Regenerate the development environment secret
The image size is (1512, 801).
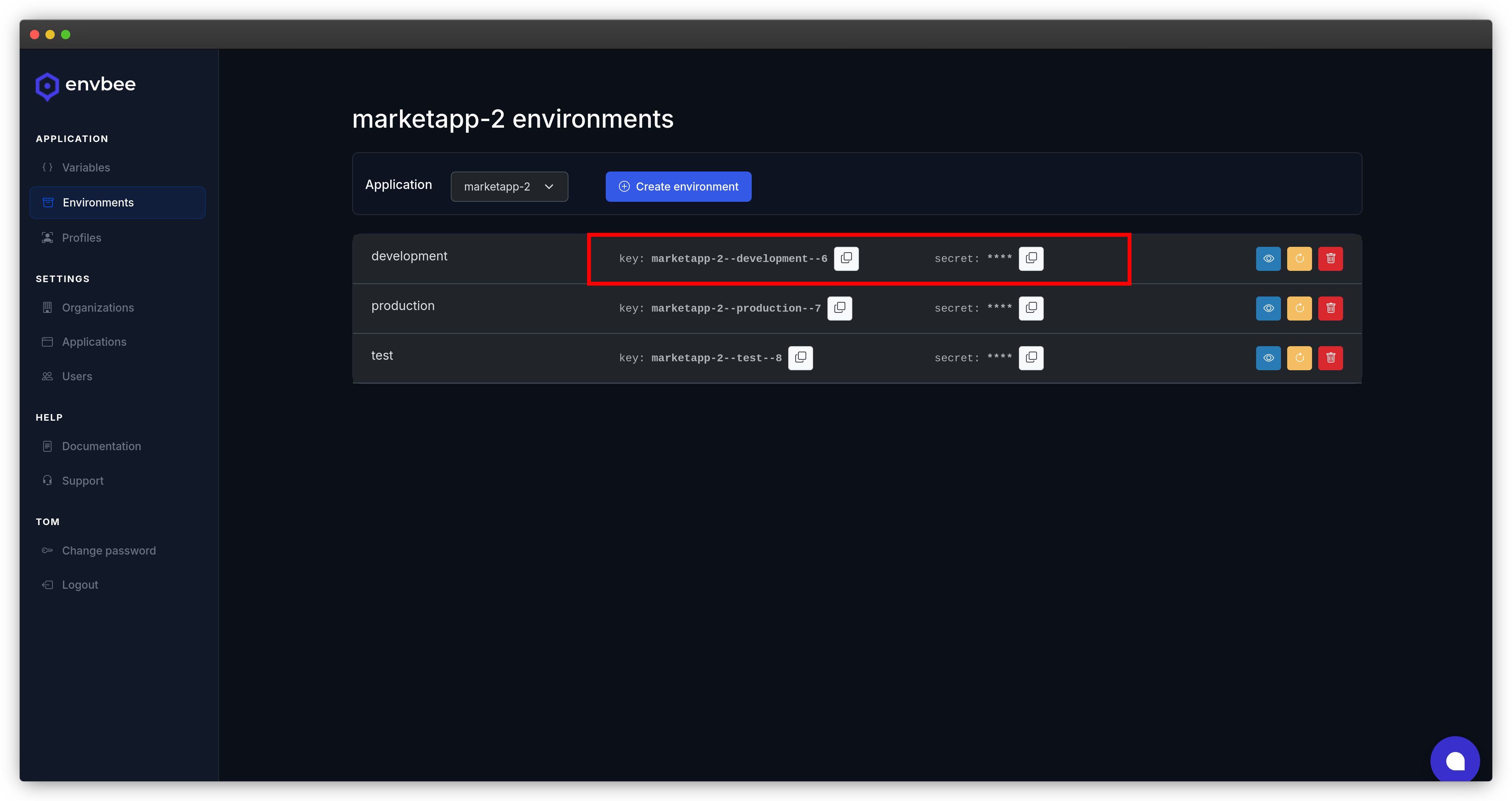[1300, 258]
